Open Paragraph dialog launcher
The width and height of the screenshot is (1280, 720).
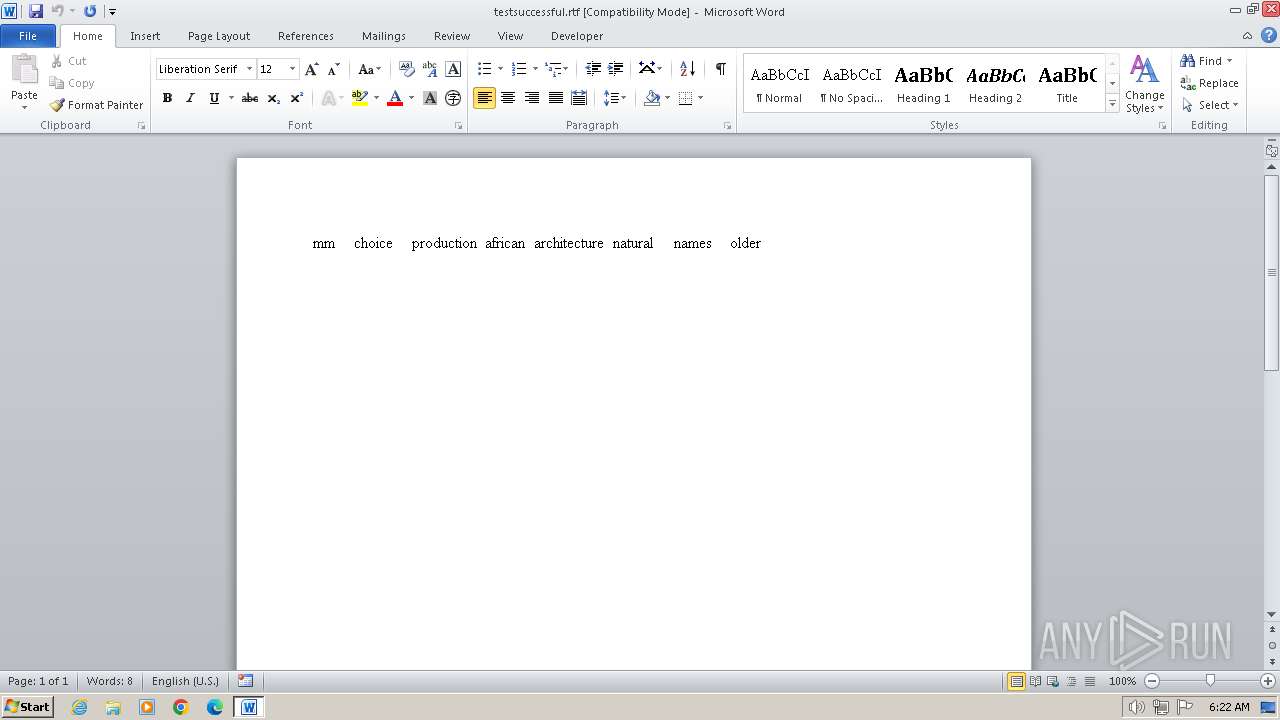tap(727, 126)
